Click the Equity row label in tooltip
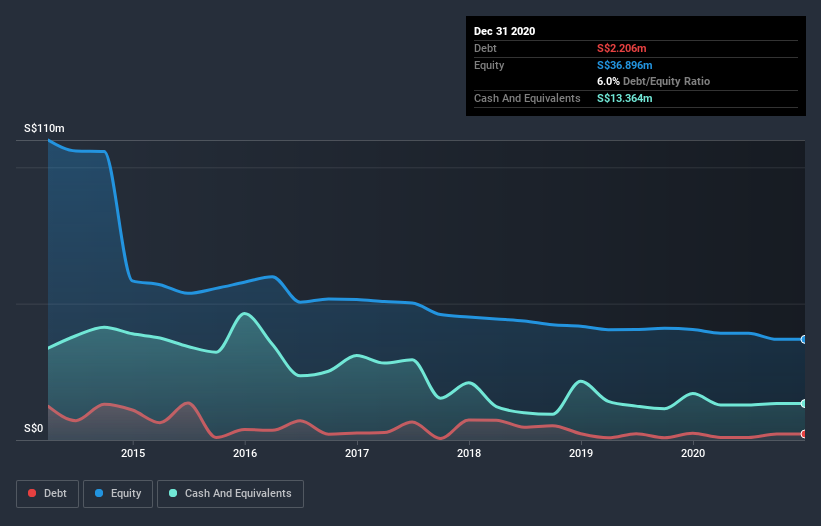821x526 pixels. point(489,65)
